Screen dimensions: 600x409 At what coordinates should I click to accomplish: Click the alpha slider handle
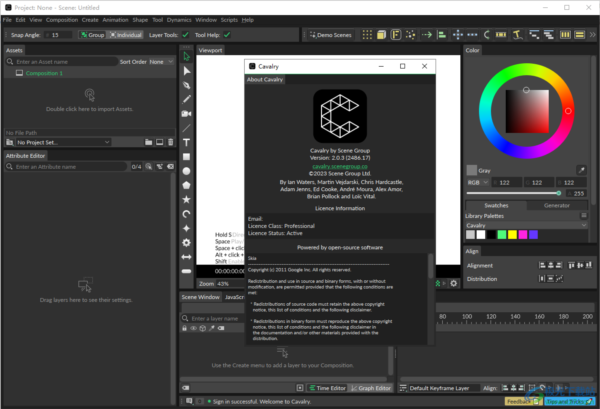pos(559,193)
